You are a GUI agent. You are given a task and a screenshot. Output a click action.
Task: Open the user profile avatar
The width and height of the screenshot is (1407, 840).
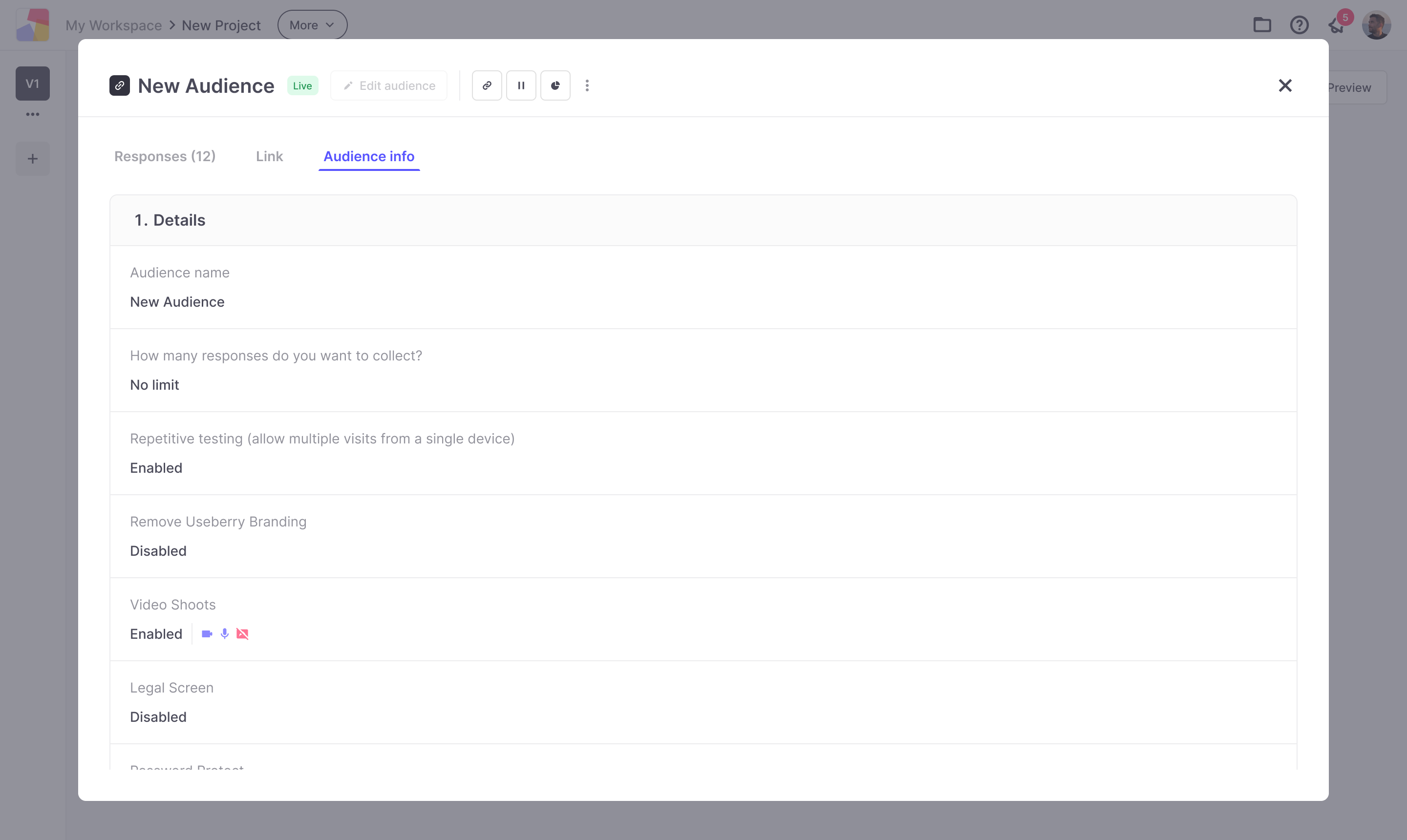coord(1376,25)
